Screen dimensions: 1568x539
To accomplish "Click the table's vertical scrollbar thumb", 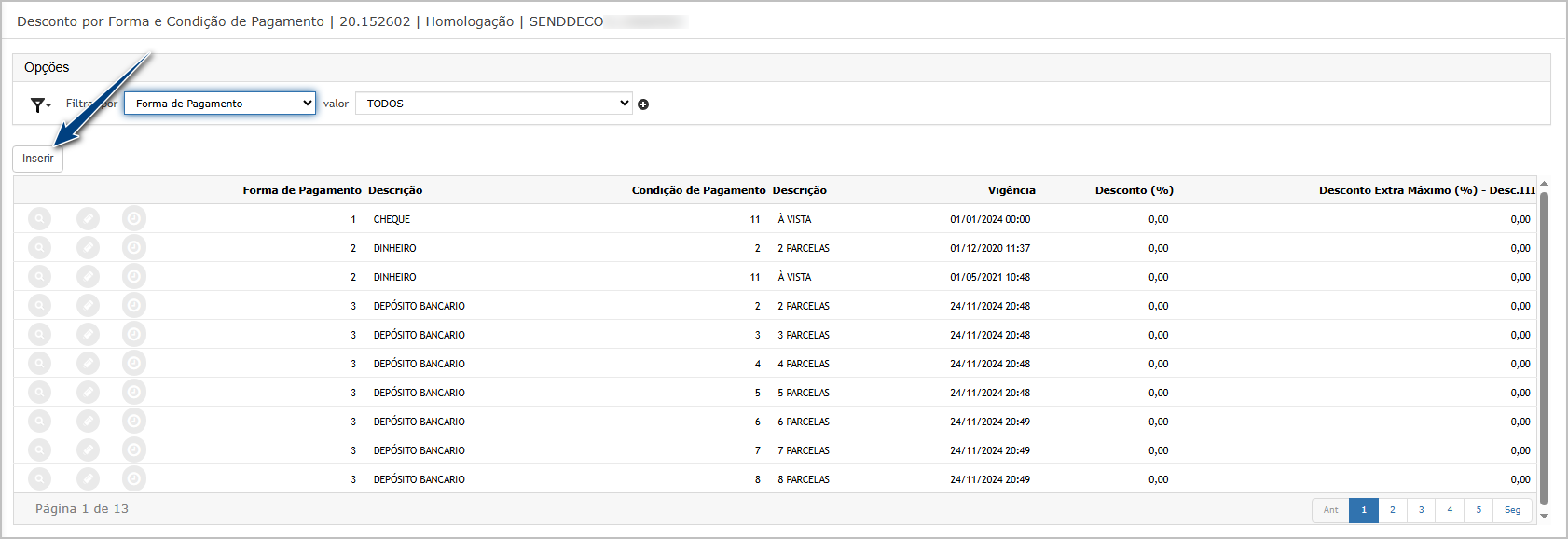I will (x=1544, y=347).
